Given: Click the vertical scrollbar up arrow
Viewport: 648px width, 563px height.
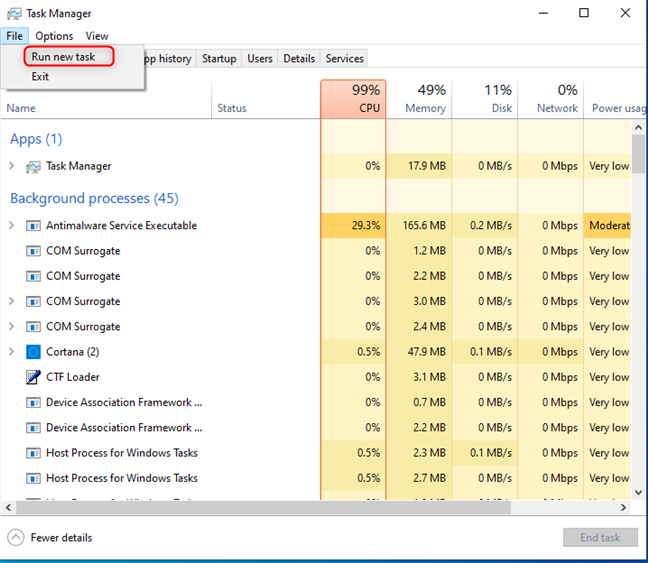Looking at the screenshot, I should pos(638,127).
